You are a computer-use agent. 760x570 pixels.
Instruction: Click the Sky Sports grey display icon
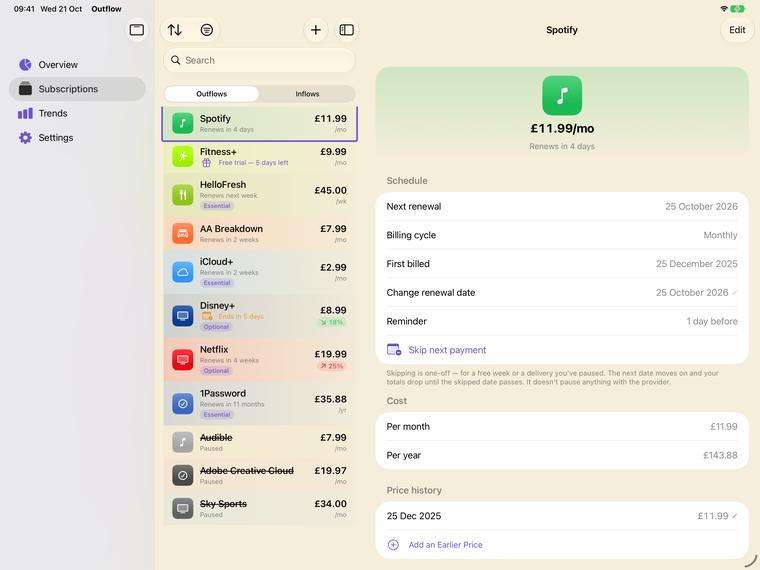[x=183, y=508]
